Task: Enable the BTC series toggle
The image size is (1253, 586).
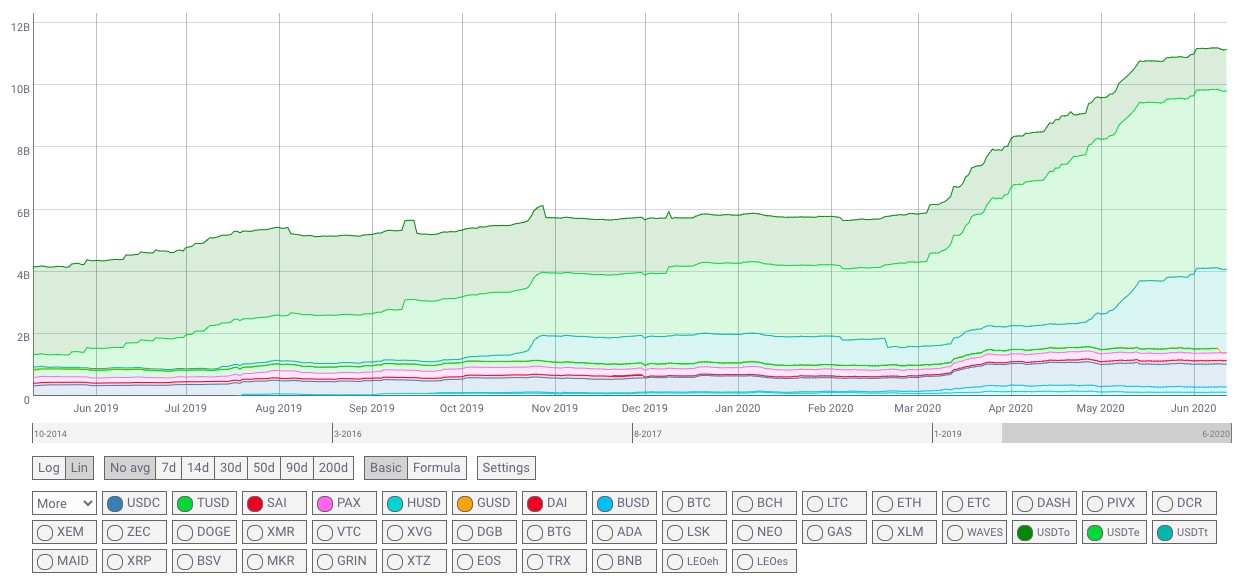Action: point(675,503)
